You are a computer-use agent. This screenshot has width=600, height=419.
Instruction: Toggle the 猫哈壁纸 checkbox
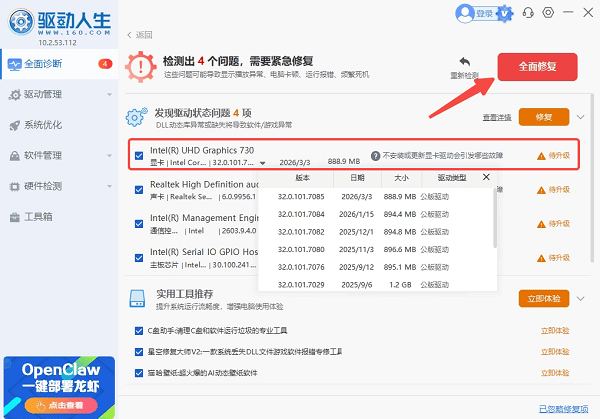tap(139, 373)
